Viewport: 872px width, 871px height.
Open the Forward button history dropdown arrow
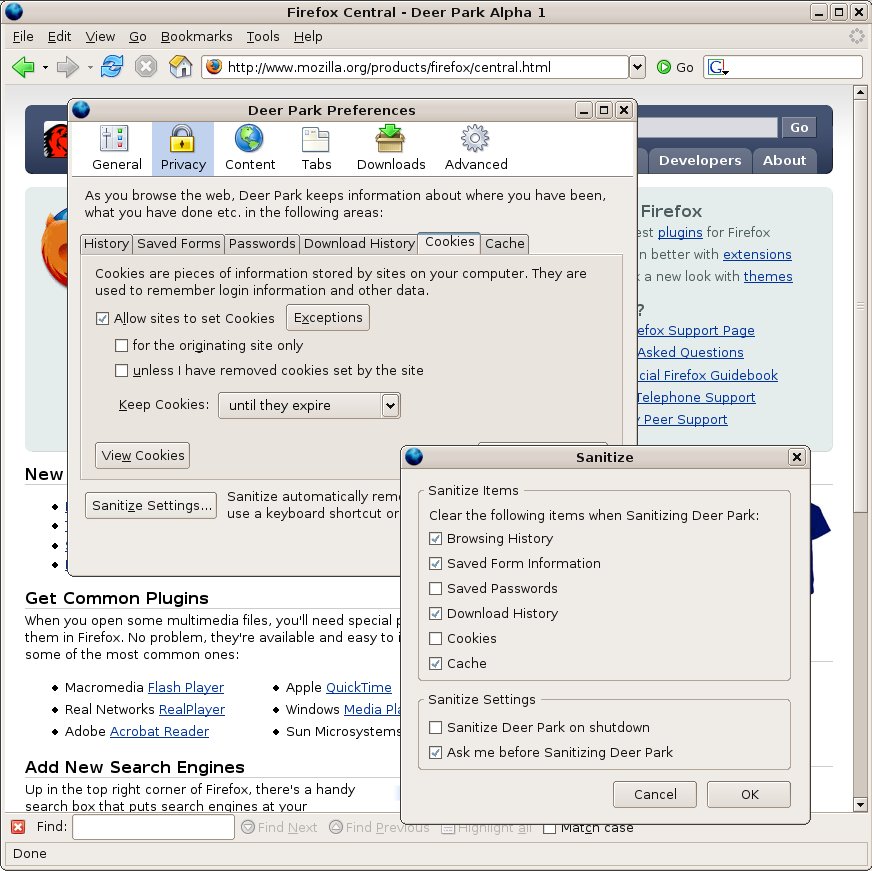(90, 68)
